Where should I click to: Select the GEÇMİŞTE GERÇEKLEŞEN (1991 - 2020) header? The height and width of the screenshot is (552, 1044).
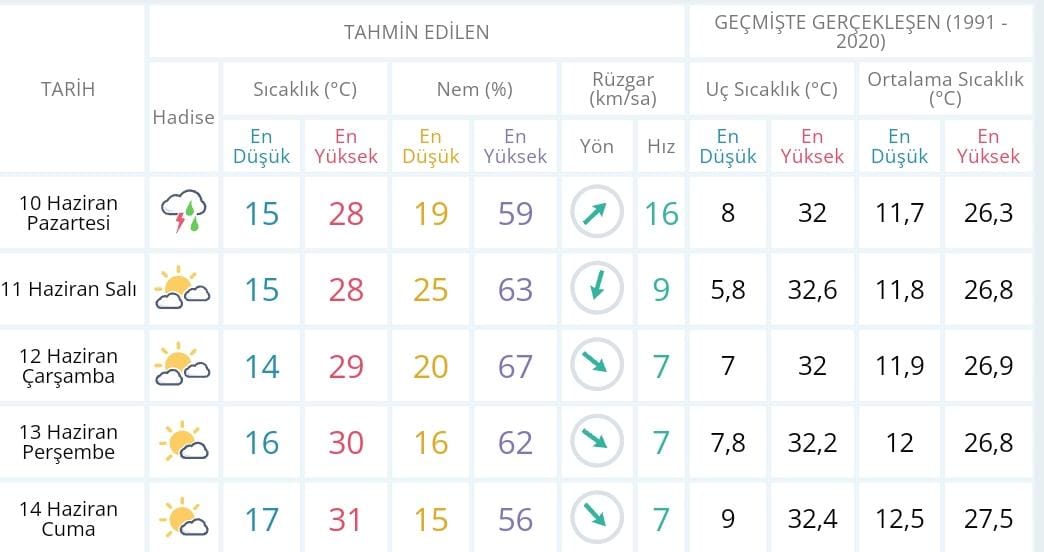click(x=861, y=31)
